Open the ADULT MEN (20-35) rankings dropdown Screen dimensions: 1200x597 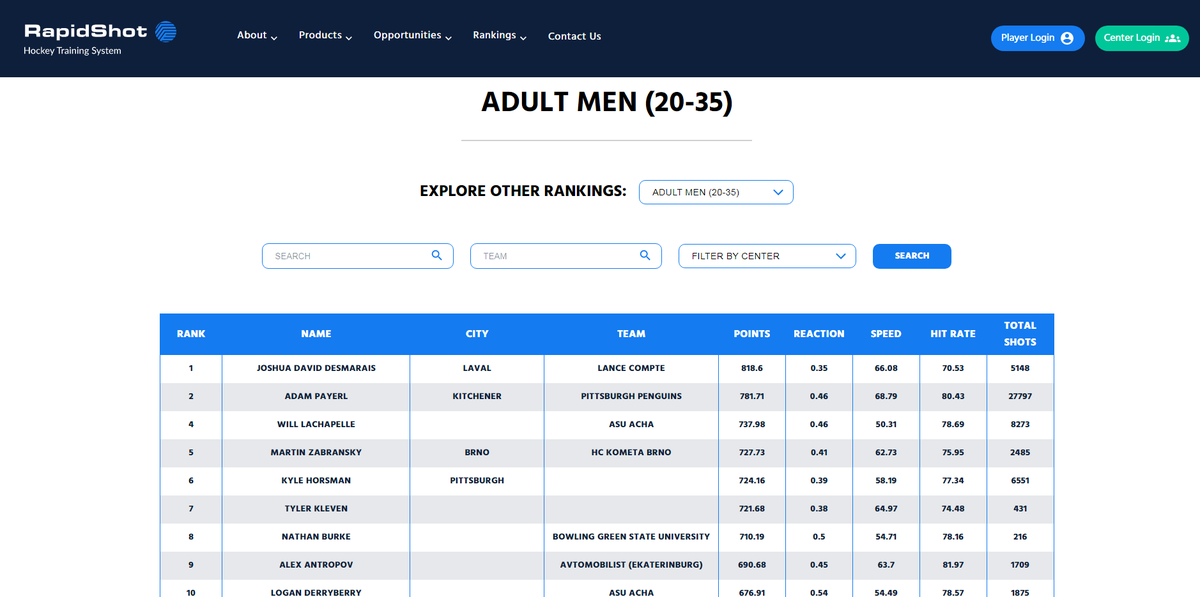coord(716,192)
